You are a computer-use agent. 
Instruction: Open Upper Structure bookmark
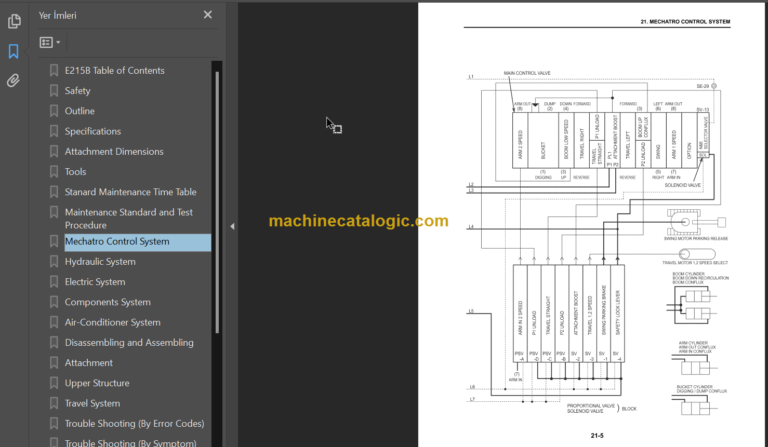(x=97, y=383)
